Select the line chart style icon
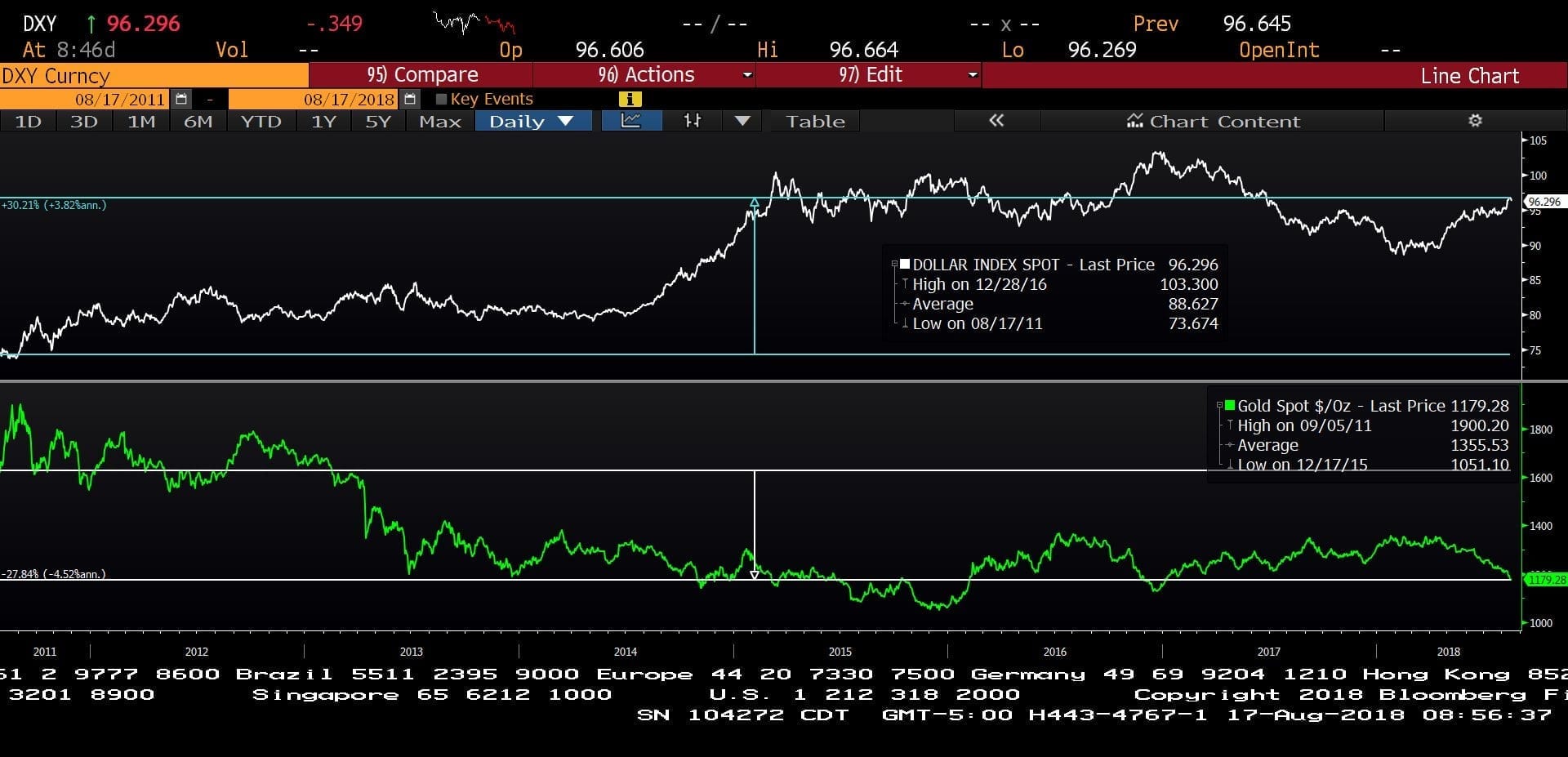The image size is (1568, 757). tap(631, 121)
